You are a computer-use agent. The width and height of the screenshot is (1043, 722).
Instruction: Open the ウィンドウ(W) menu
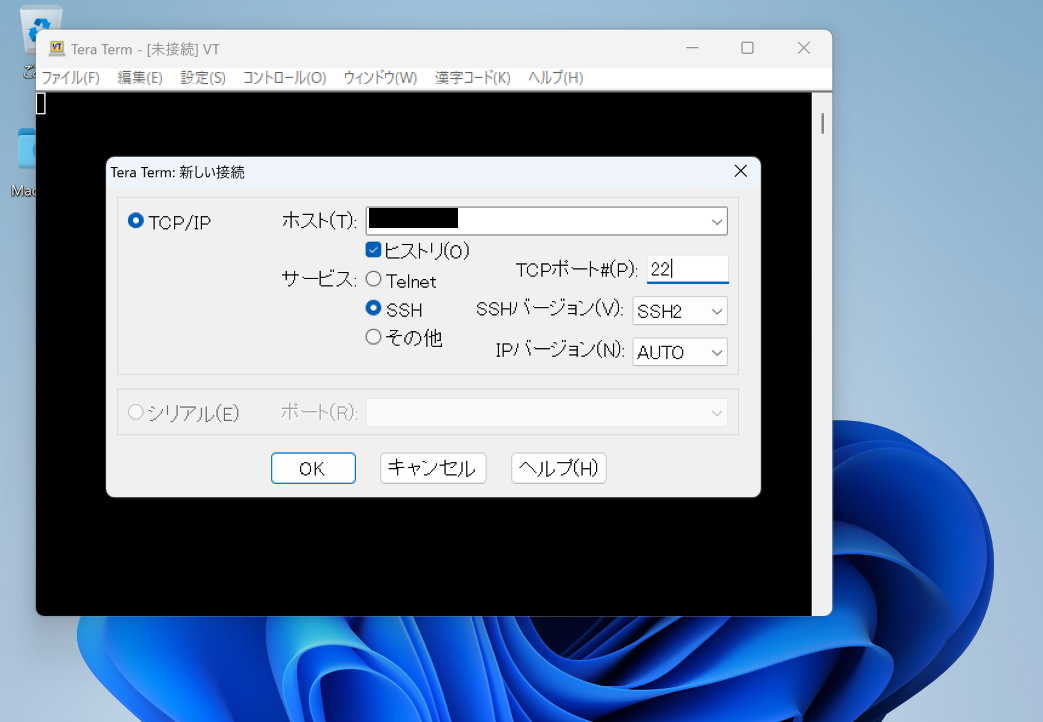point(380,78)
